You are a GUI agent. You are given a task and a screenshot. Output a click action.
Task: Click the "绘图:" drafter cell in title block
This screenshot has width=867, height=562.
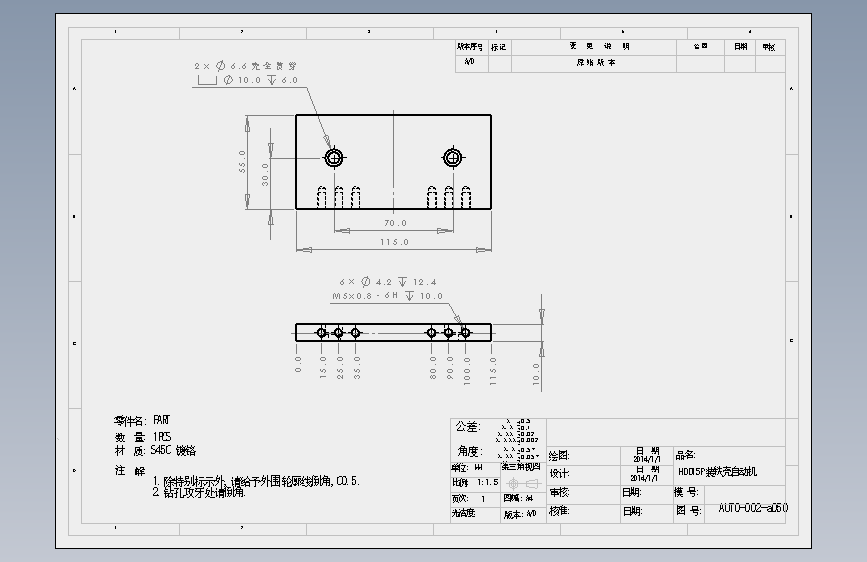583,456
